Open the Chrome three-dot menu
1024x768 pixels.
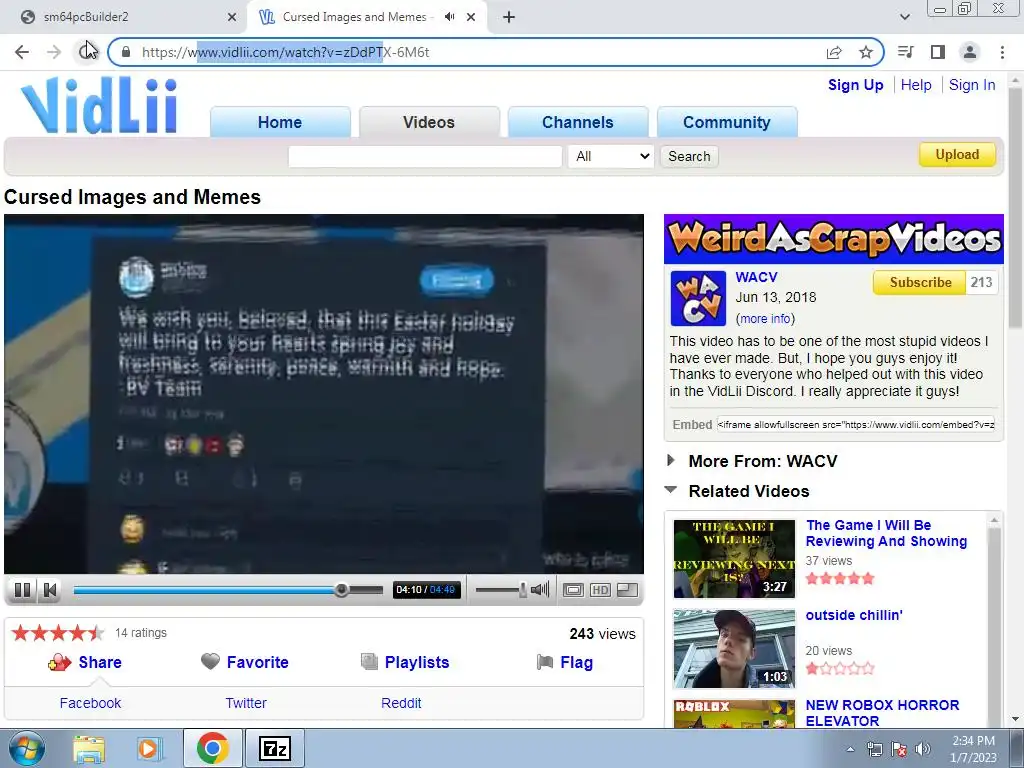tap(1002, 52)
